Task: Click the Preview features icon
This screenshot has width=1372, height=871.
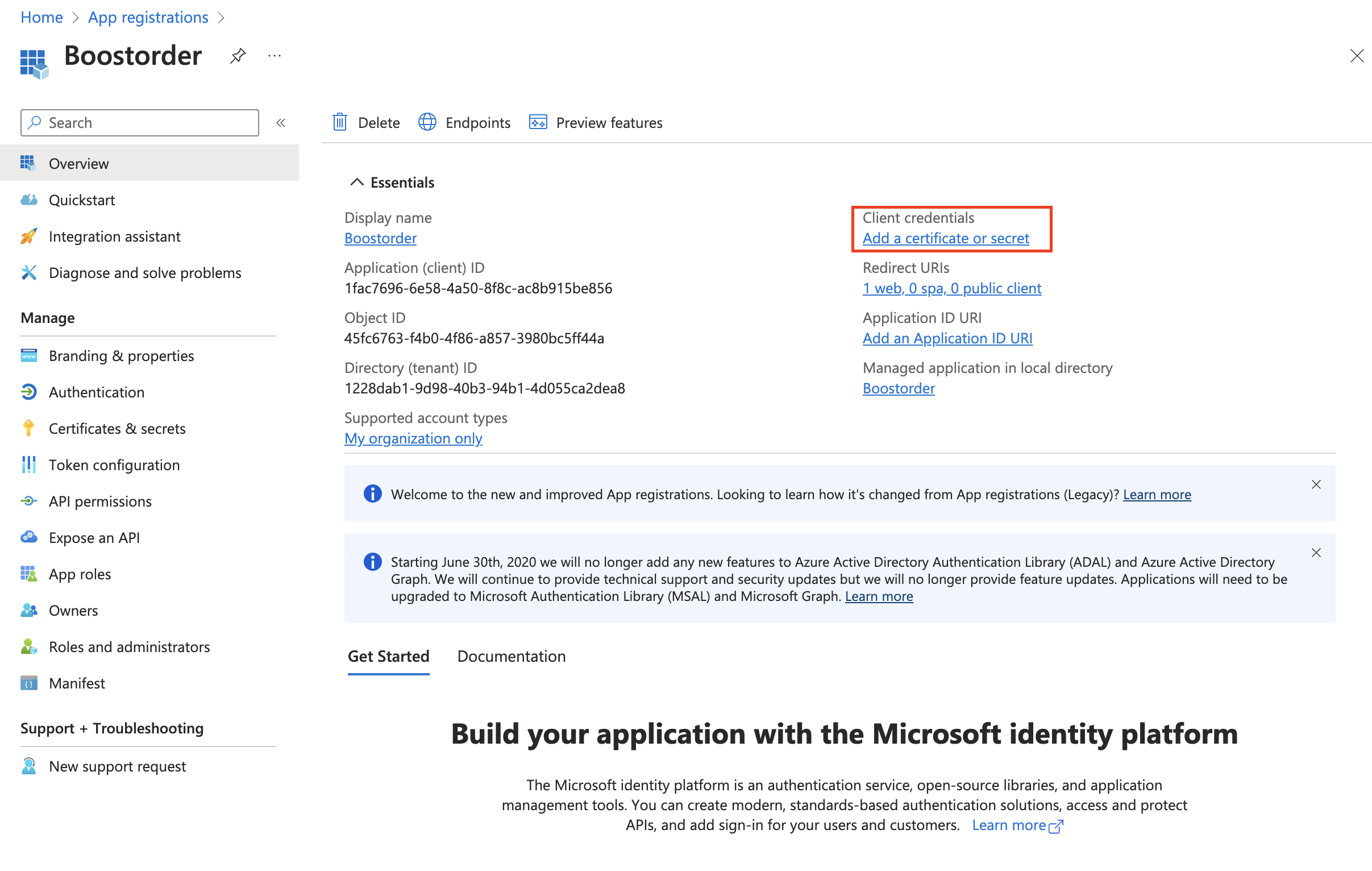Action: pos(538,122)
